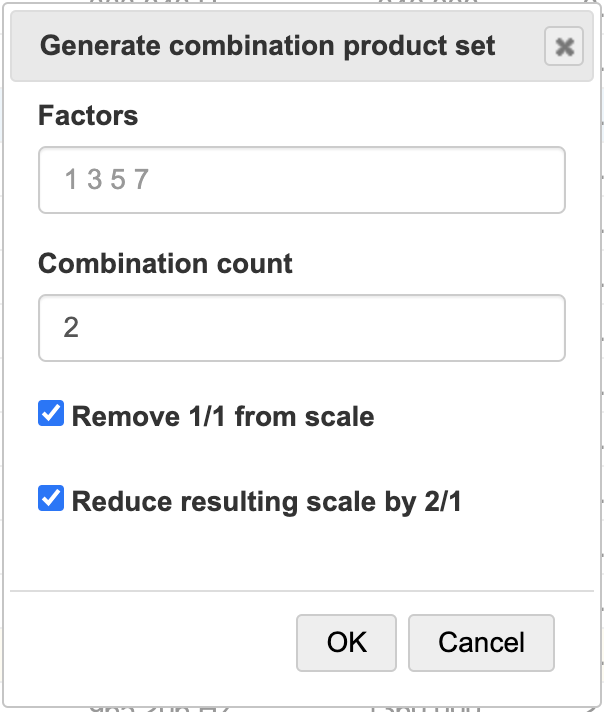Uncheck Reduce resulting scale by 2/1 checkbox
The width and height of the screenshot is (604, 712).
pos(51,498)
